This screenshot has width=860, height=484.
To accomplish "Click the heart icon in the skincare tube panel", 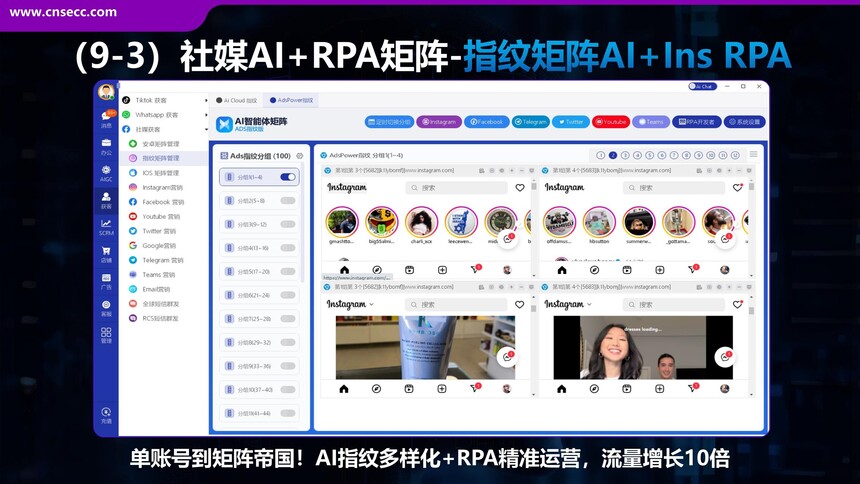I will pyautogui.click(x=519, y=305).
